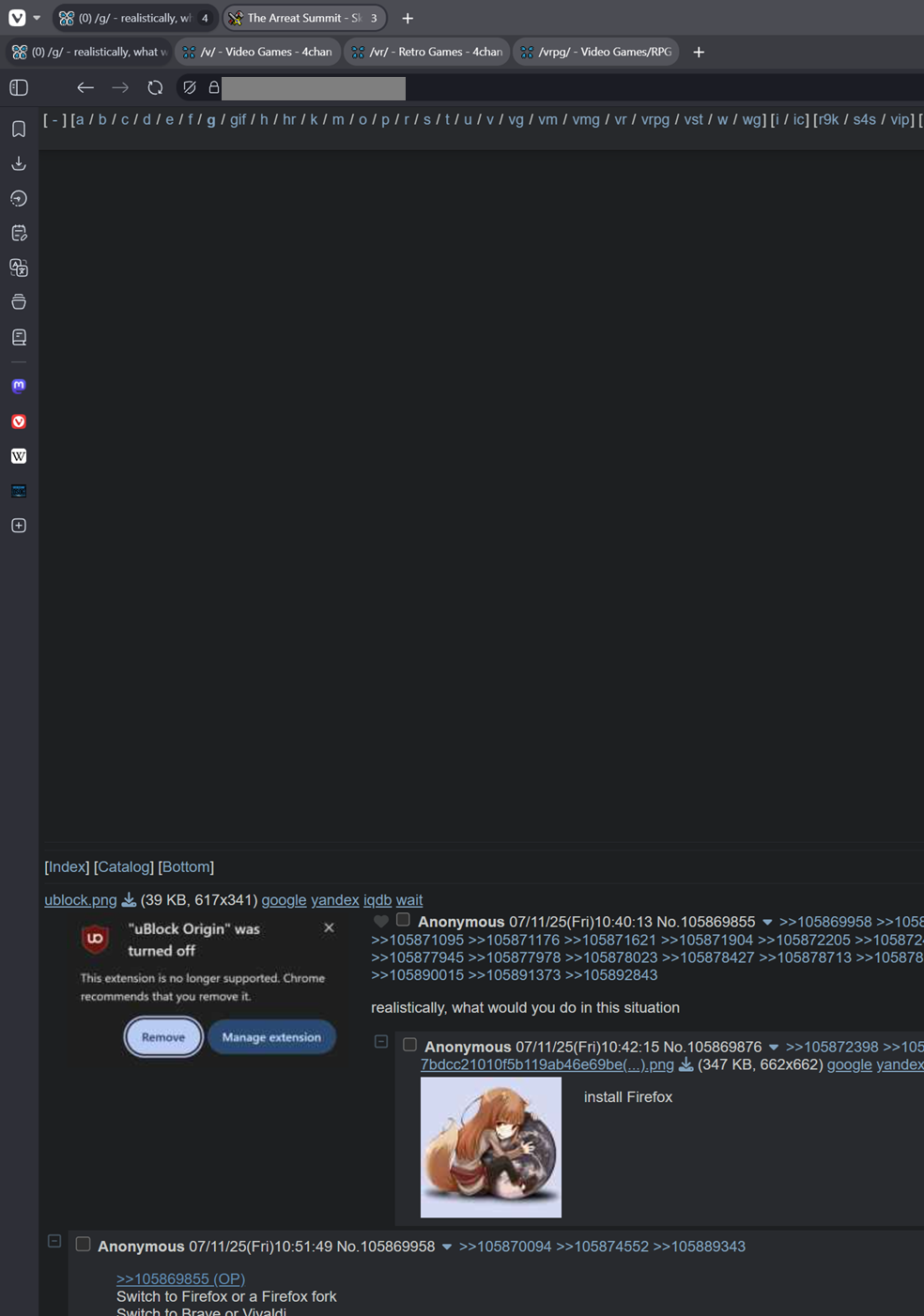Screen dimensions: 924x1316
Task: Open the content blocker shield icon
Action: tap(190, 87)
